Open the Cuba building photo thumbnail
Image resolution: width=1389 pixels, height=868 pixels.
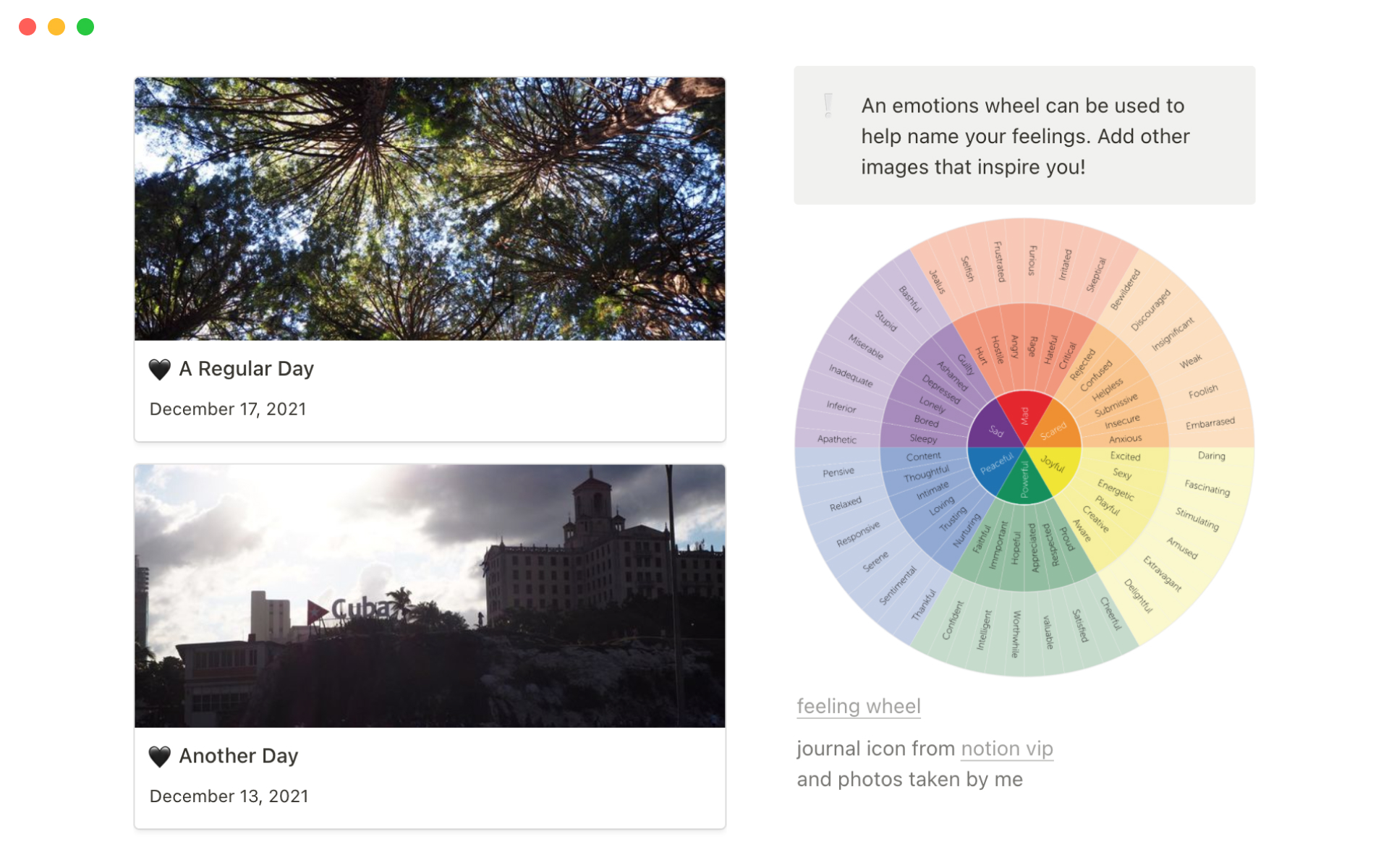click(x=430, y=595)
